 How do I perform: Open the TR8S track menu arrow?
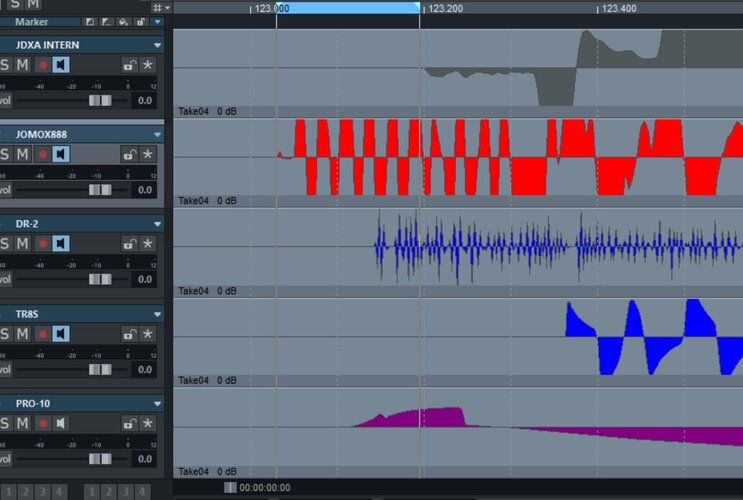click(157, 314)
